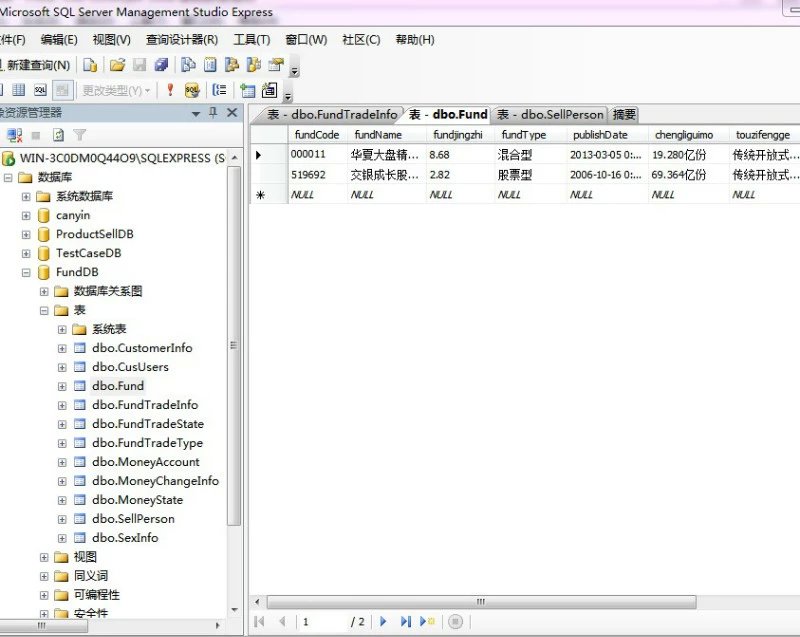Viewport: 800px width, 637px height.
Task: Click the Stop icon in Object Explorer
Action: [x=36, y=135]
